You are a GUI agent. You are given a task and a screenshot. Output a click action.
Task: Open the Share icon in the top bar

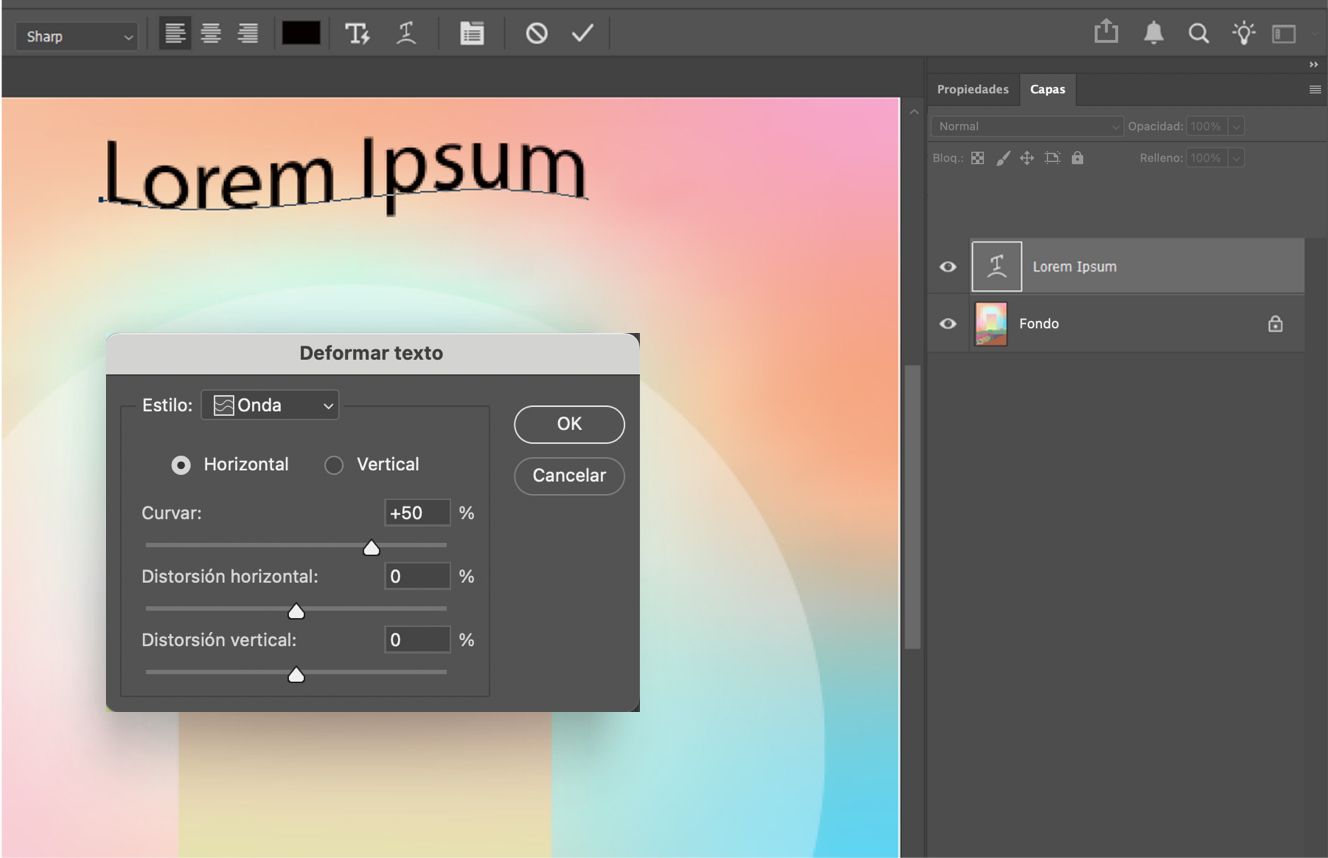coord(1106,32)
